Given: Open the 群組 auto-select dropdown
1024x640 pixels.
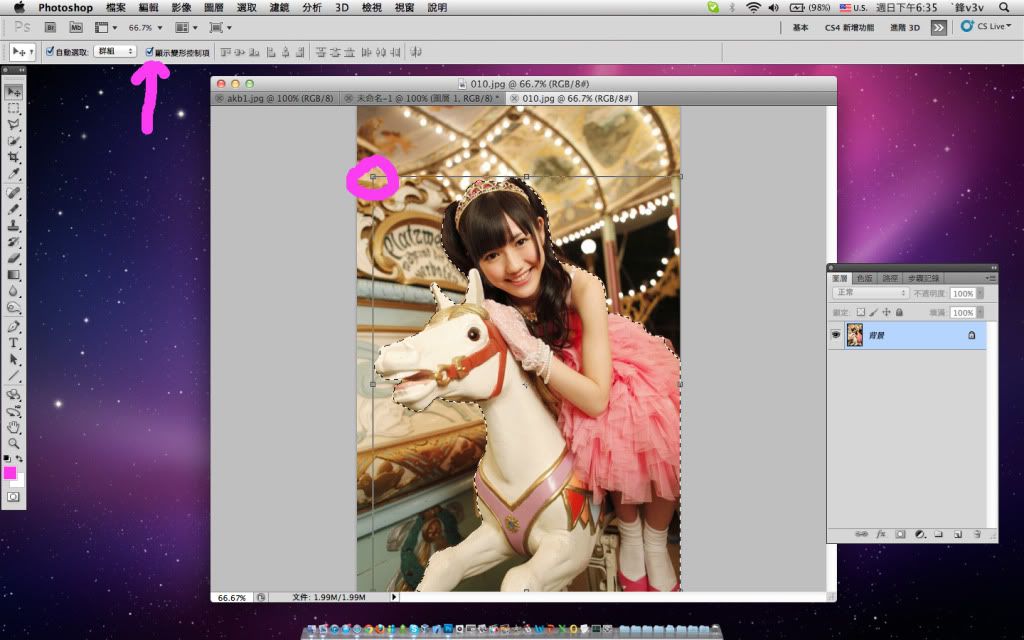Looking at the screenshot, I should (x=114, y=51).
